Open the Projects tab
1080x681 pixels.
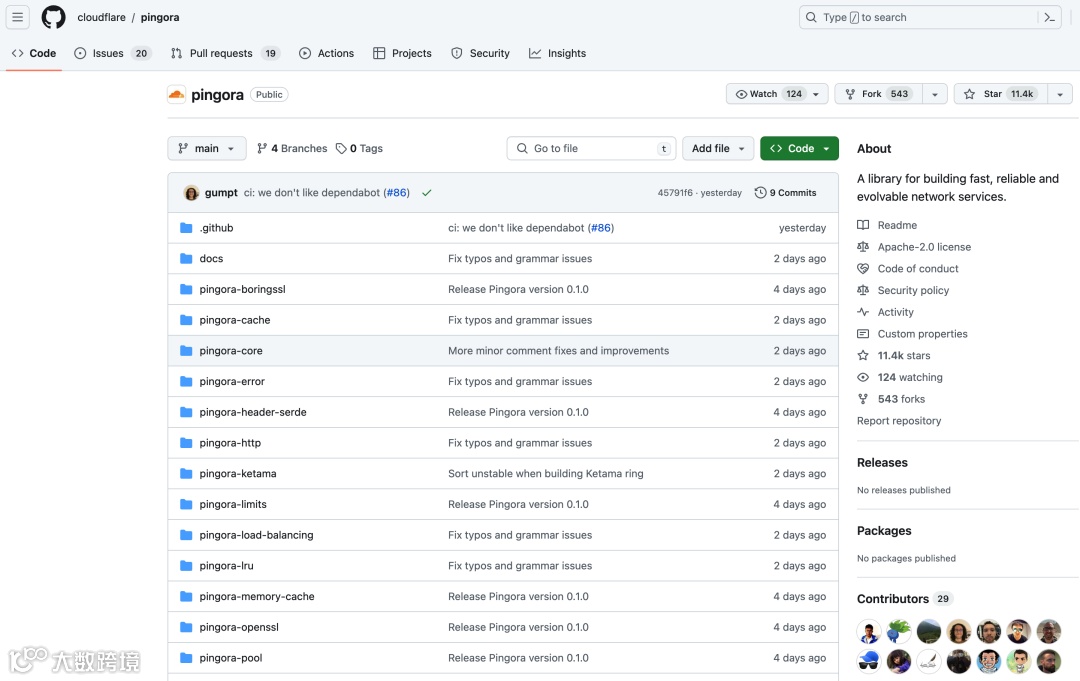(402, 53)
